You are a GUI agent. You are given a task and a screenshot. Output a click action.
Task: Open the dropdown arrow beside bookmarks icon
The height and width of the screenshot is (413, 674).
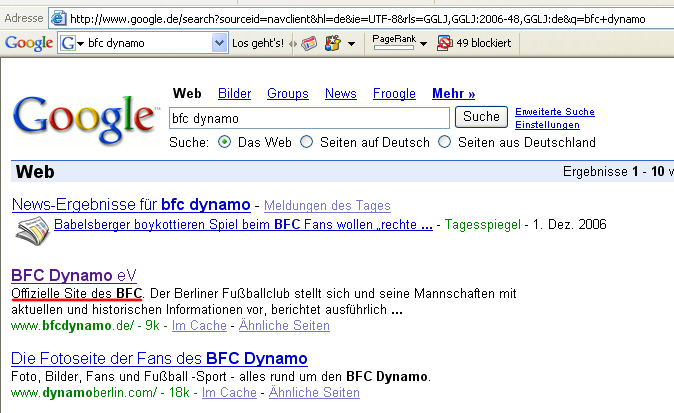(351, 43)
